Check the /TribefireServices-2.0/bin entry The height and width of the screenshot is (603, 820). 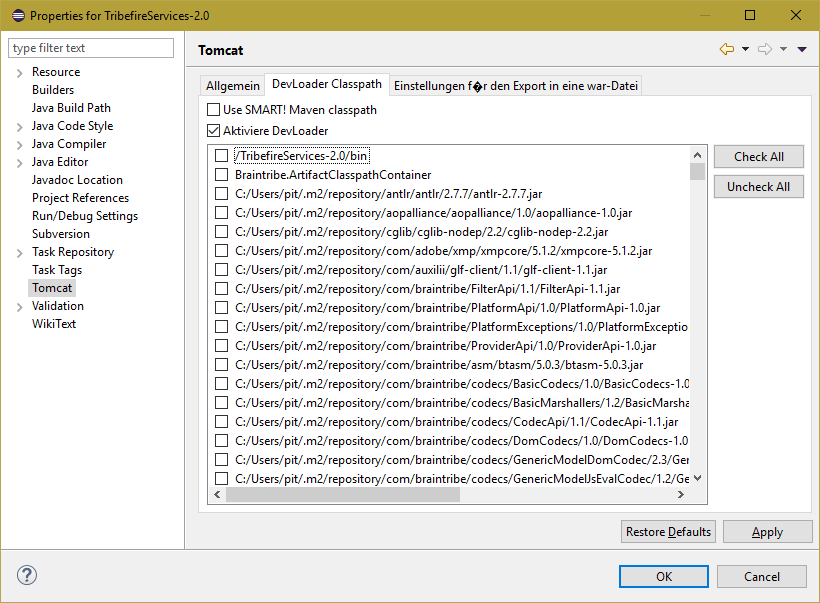point(221,156)
